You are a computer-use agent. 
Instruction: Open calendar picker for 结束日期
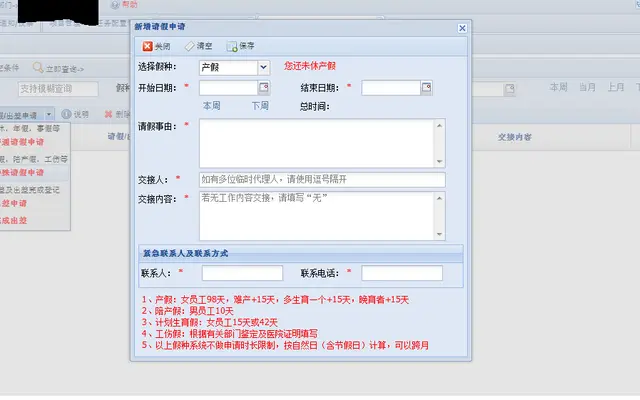coord(426,88)
